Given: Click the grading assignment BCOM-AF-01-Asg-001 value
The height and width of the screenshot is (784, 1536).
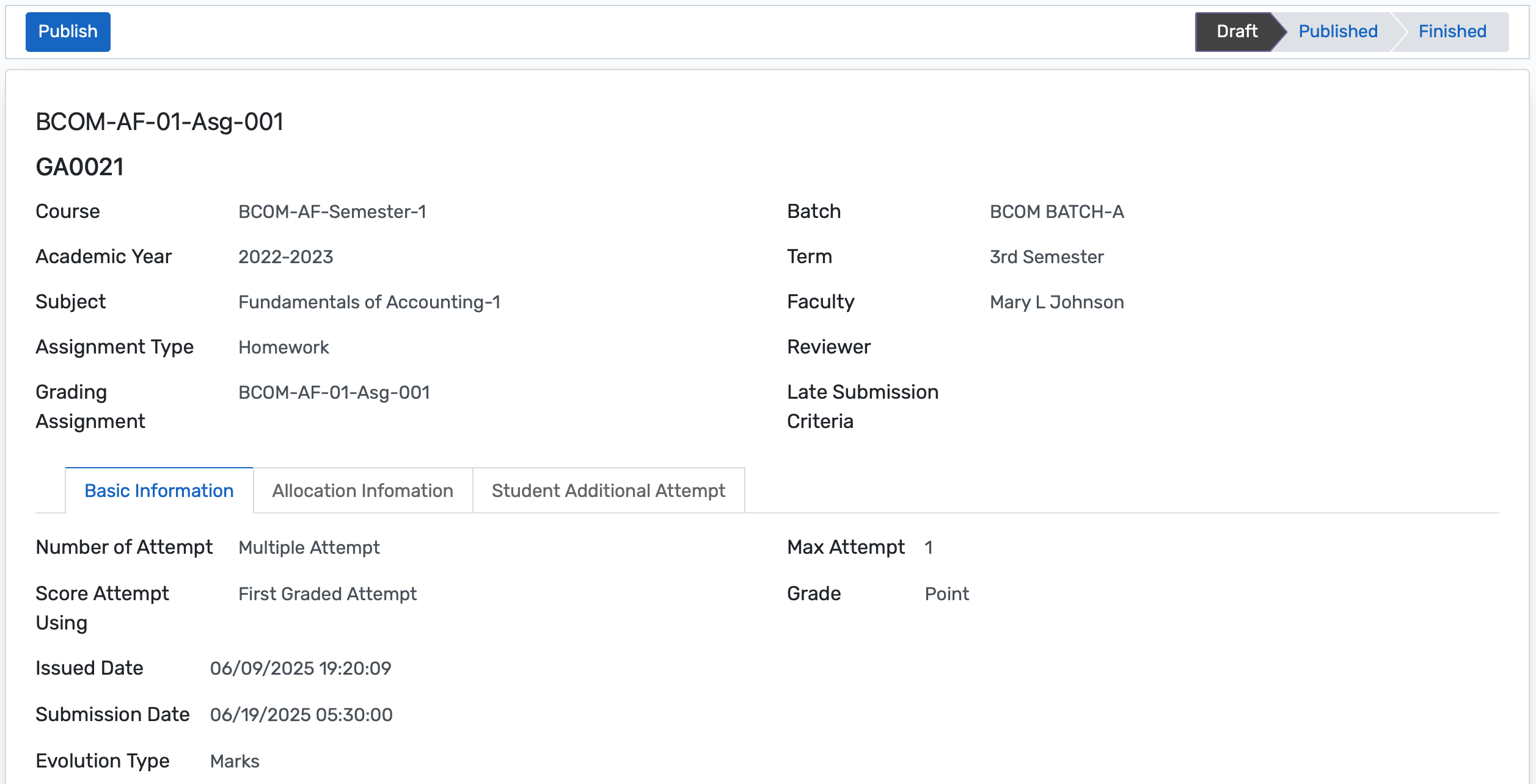Looking at the screenshot, I should click(x=334, y=393).
